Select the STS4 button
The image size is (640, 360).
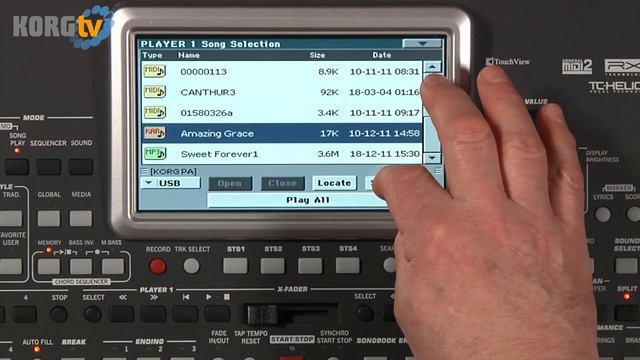348,266
